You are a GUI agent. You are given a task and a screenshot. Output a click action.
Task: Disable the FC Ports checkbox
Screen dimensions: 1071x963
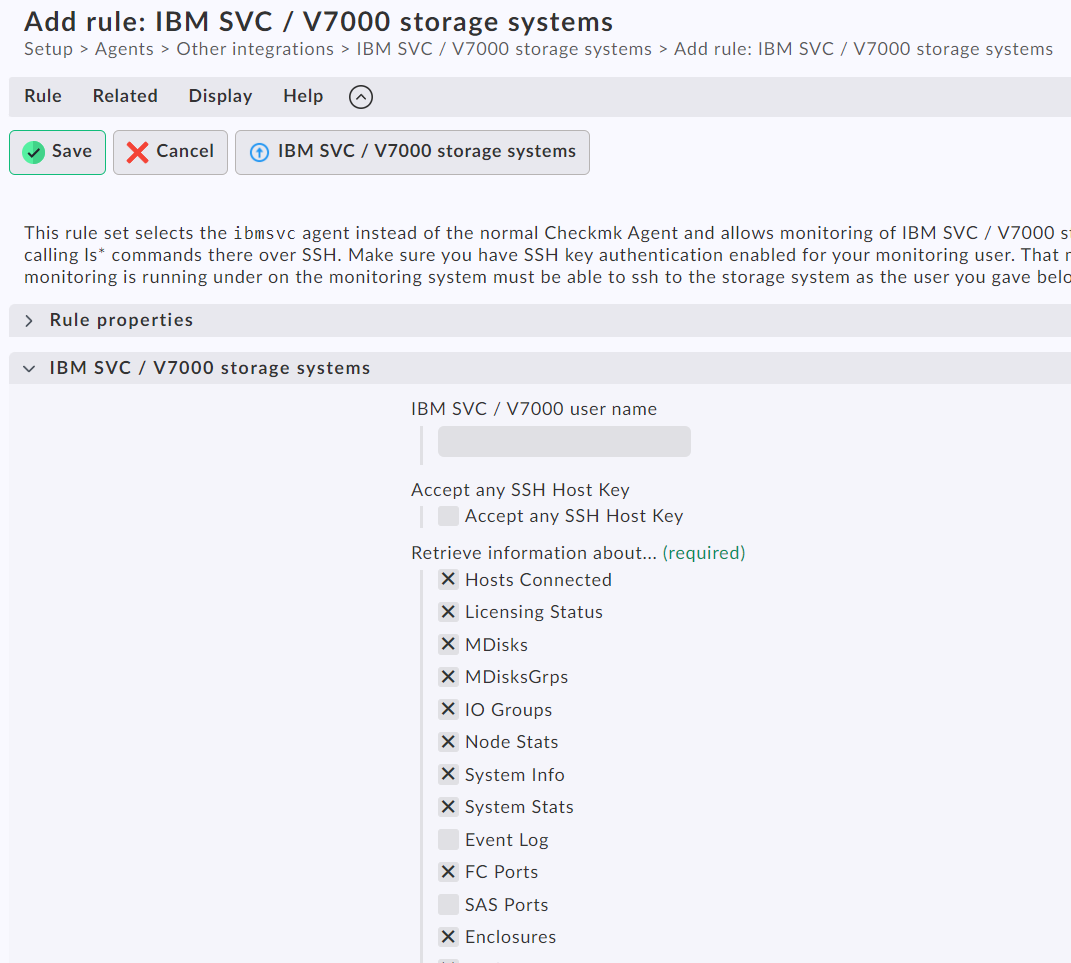(x=449, y=872)
